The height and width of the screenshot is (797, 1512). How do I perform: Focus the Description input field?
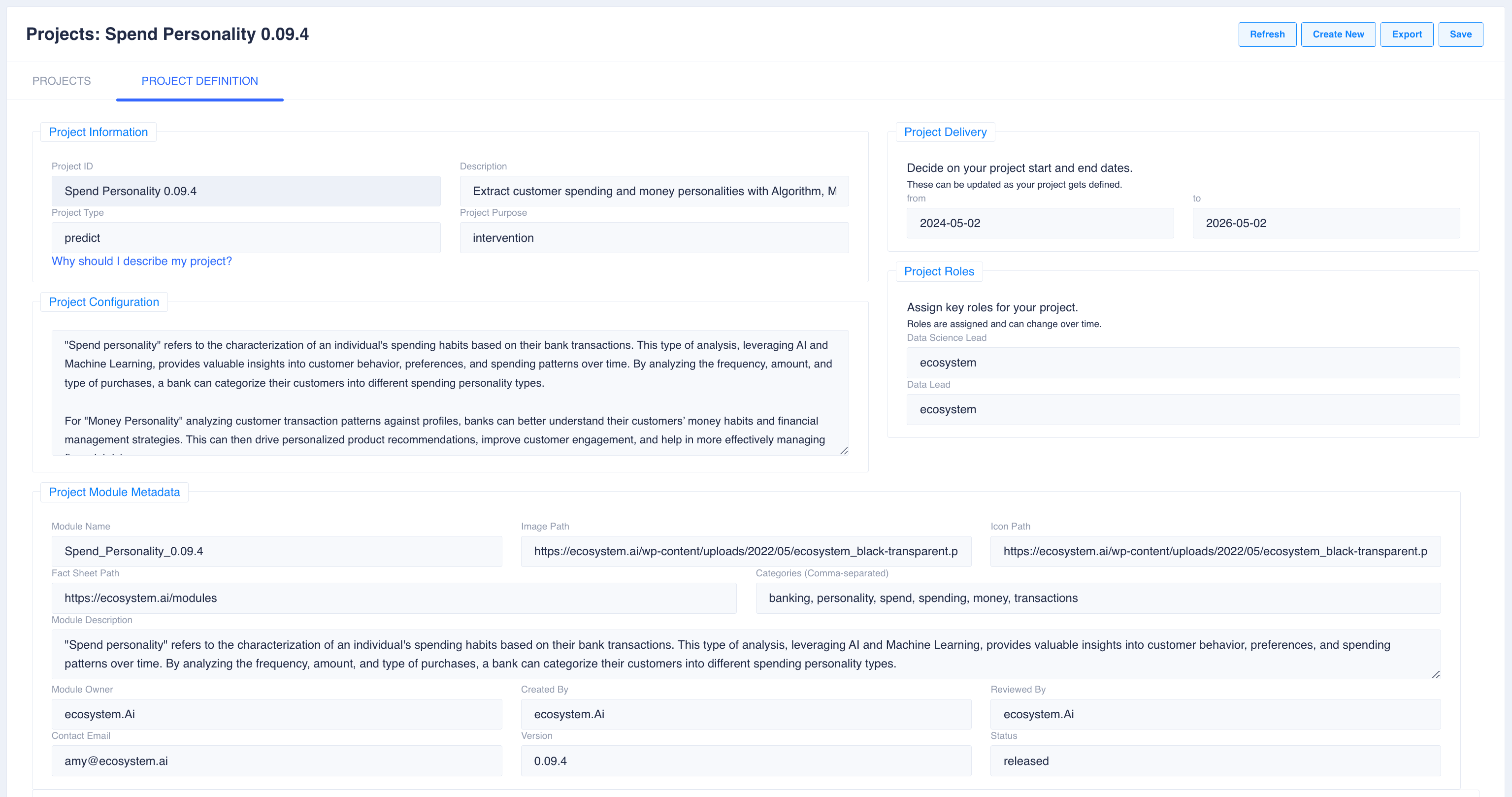pos(654,191)
